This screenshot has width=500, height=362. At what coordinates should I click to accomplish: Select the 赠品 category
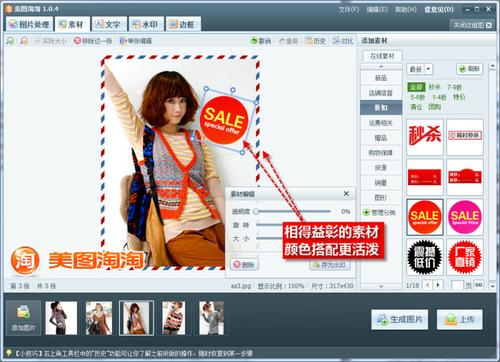tap(381, 138)
